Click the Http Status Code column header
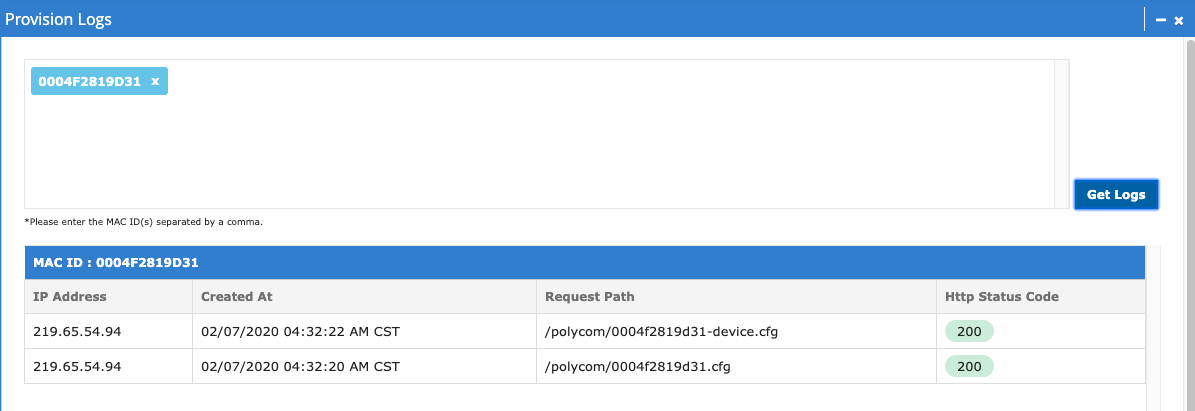This screenshot has height=411, width=1195. click(x=1002, y=296)
